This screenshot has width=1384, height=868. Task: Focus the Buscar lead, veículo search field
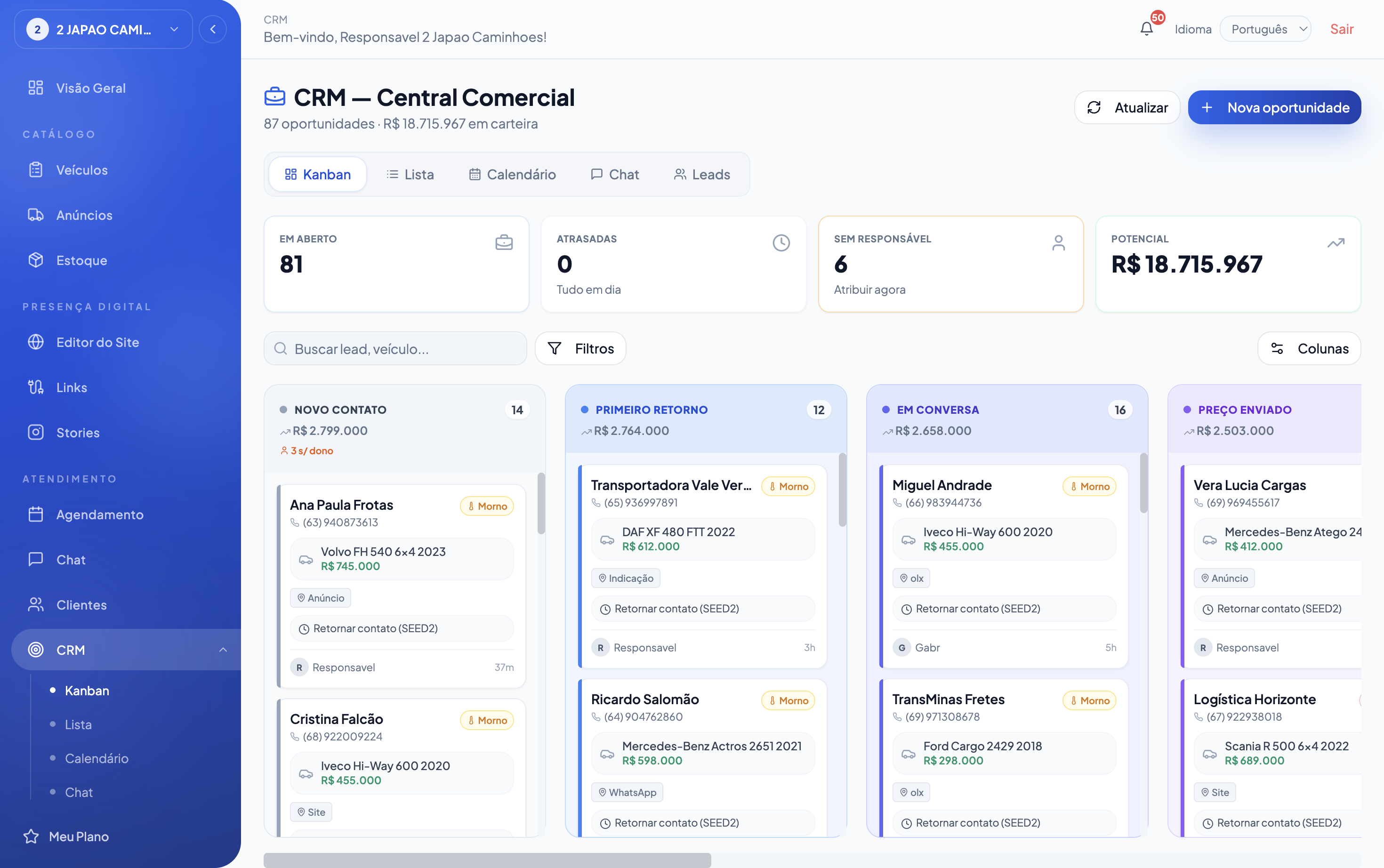tap(395, 348)
